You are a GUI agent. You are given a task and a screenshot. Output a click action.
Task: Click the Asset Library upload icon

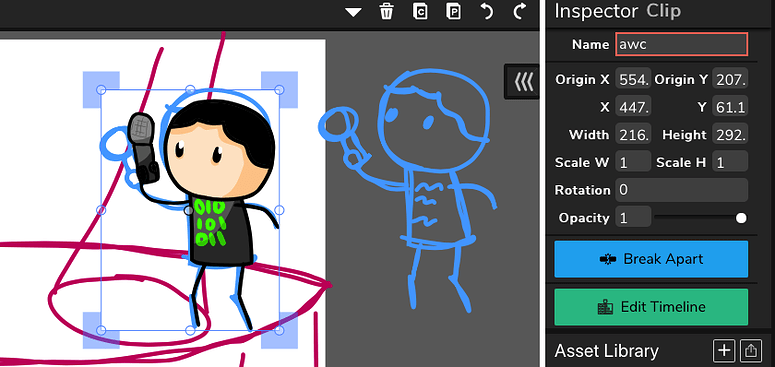coord(751,351)
